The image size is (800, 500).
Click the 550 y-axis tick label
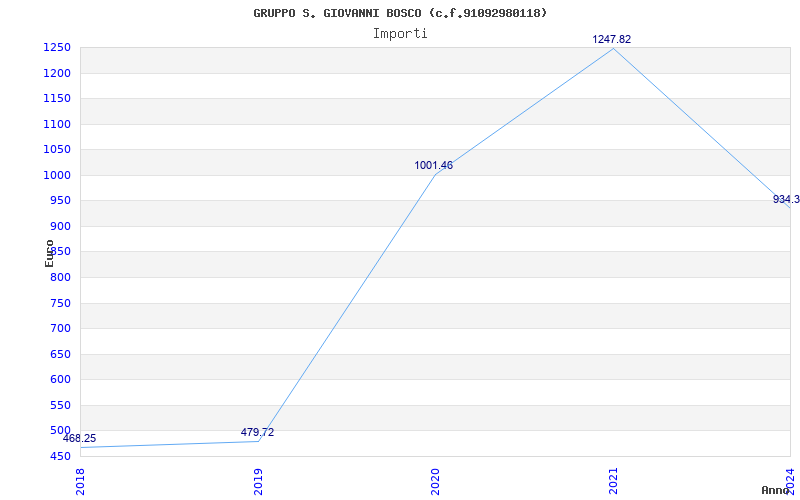coord(60,405)
